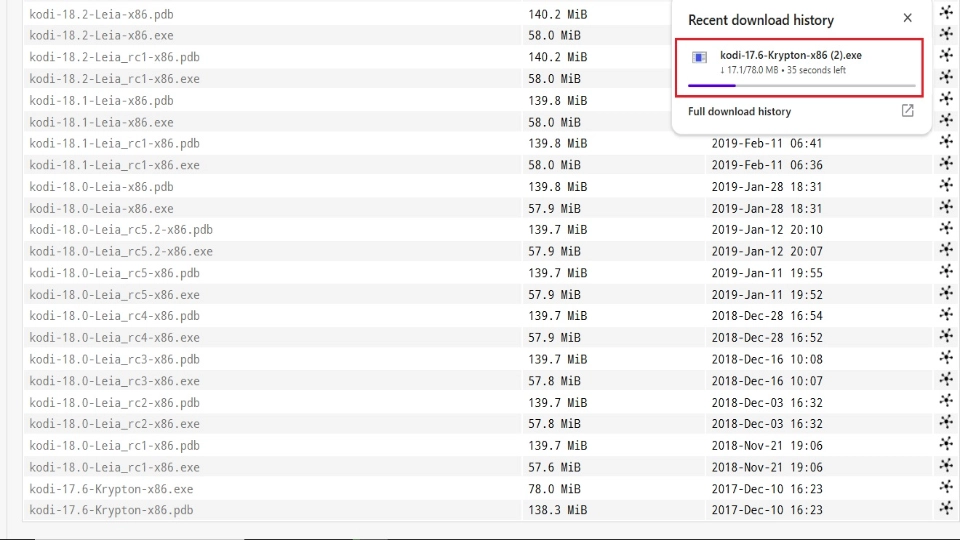Screen dimensions: 960x540
Task: Close the Recent download history popup
Action: [x=907, y=18]
